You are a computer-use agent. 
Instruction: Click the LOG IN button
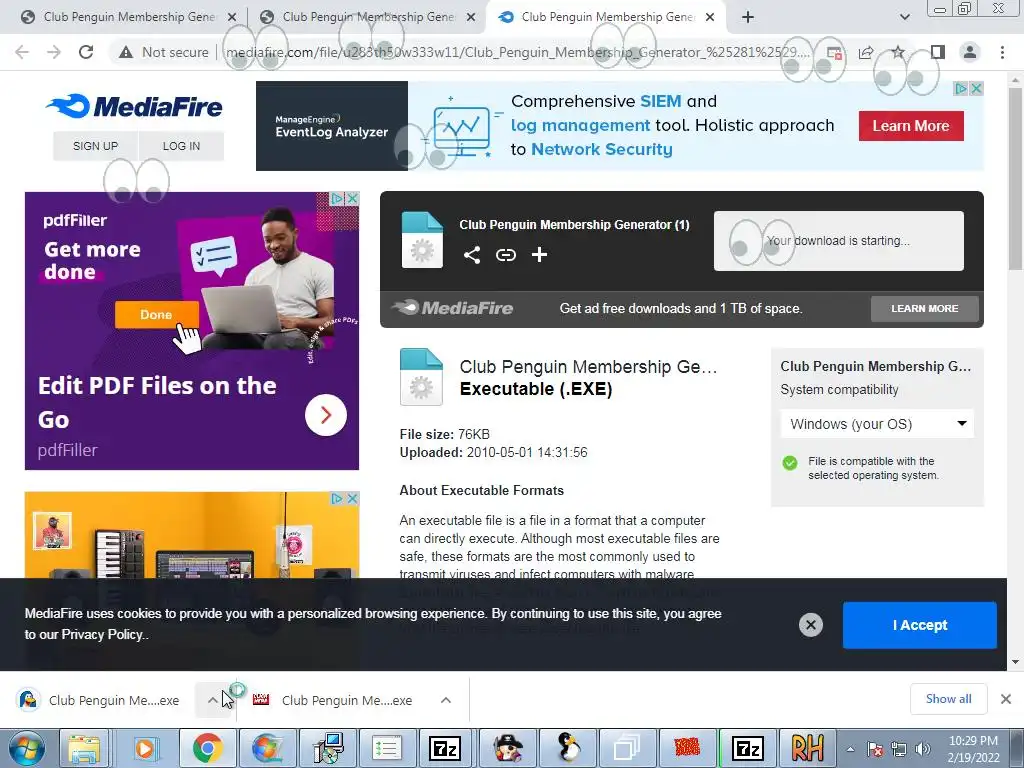182,146
